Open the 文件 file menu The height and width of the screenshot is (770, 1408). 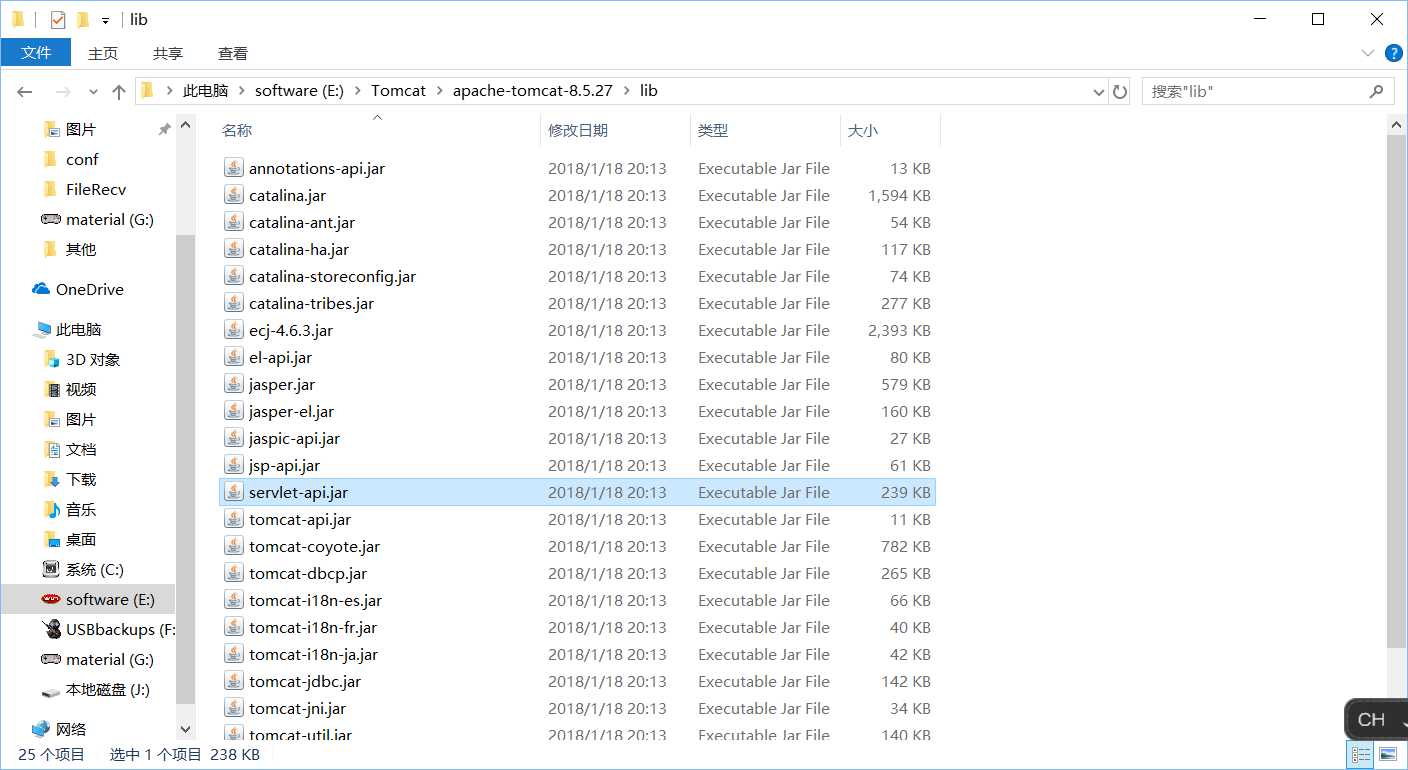coord(36,53)
